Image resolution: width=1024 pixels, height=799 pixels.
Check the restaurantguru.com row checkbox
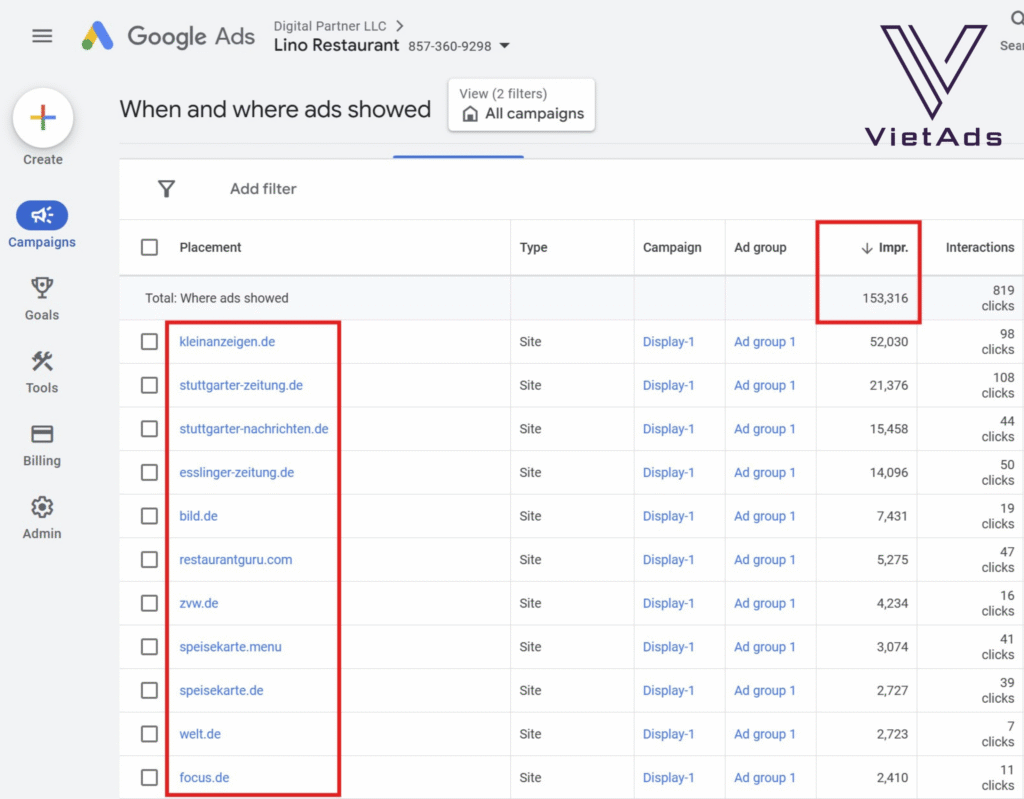150,560
